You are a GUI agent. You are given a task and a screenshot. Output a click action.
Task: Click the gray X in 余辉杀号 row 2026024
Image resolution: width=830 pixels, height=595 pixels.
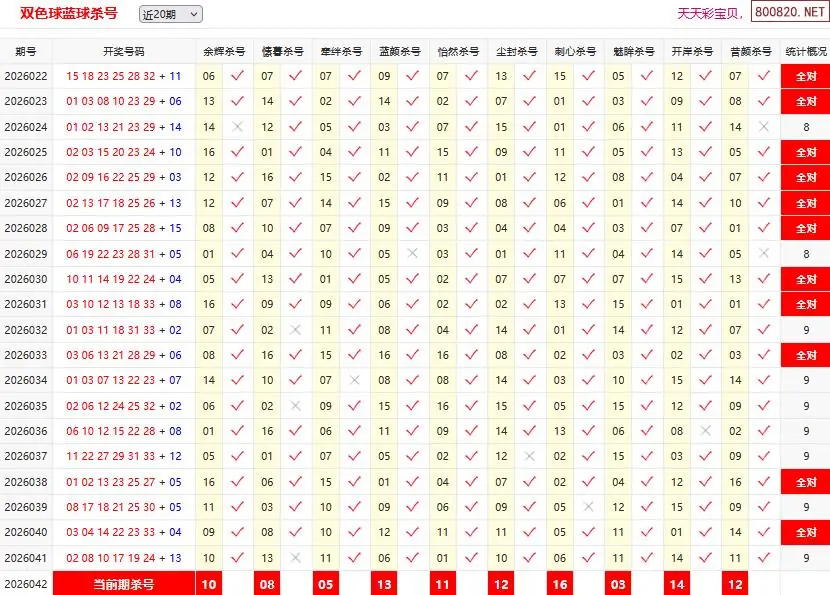(x=237, y=127)
